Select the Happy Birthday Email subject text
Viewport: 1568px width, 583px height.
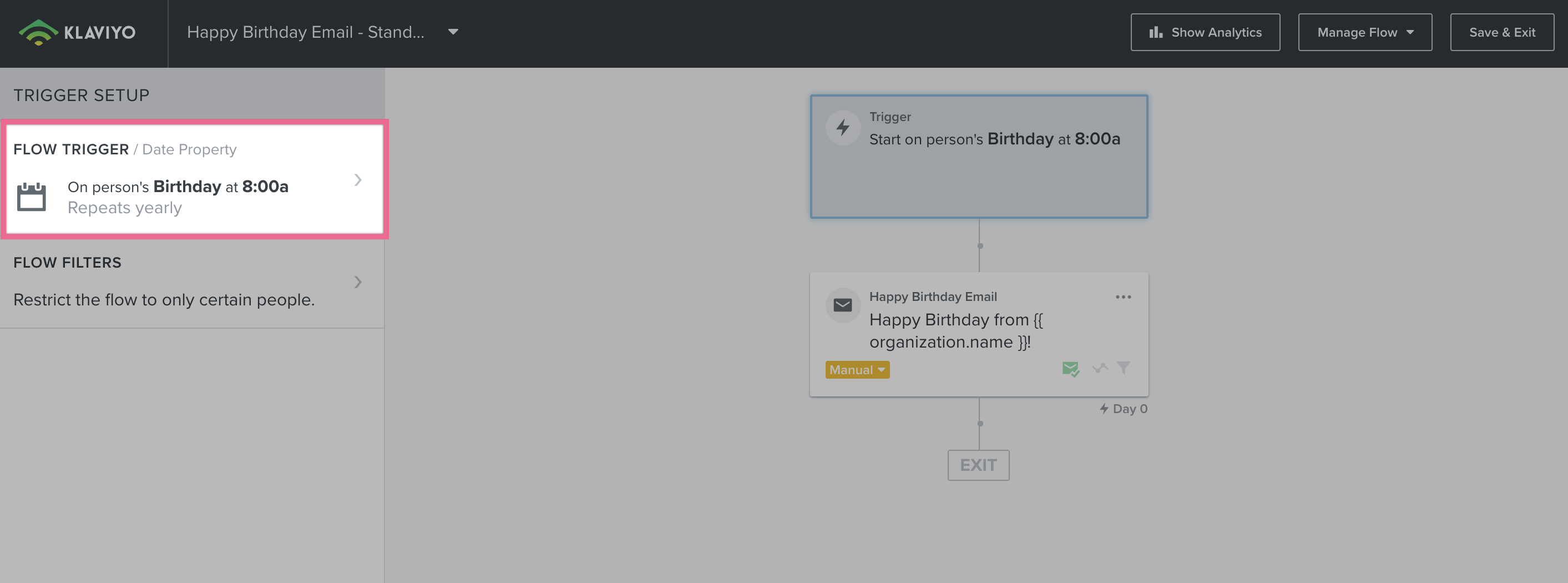[955, 331]
